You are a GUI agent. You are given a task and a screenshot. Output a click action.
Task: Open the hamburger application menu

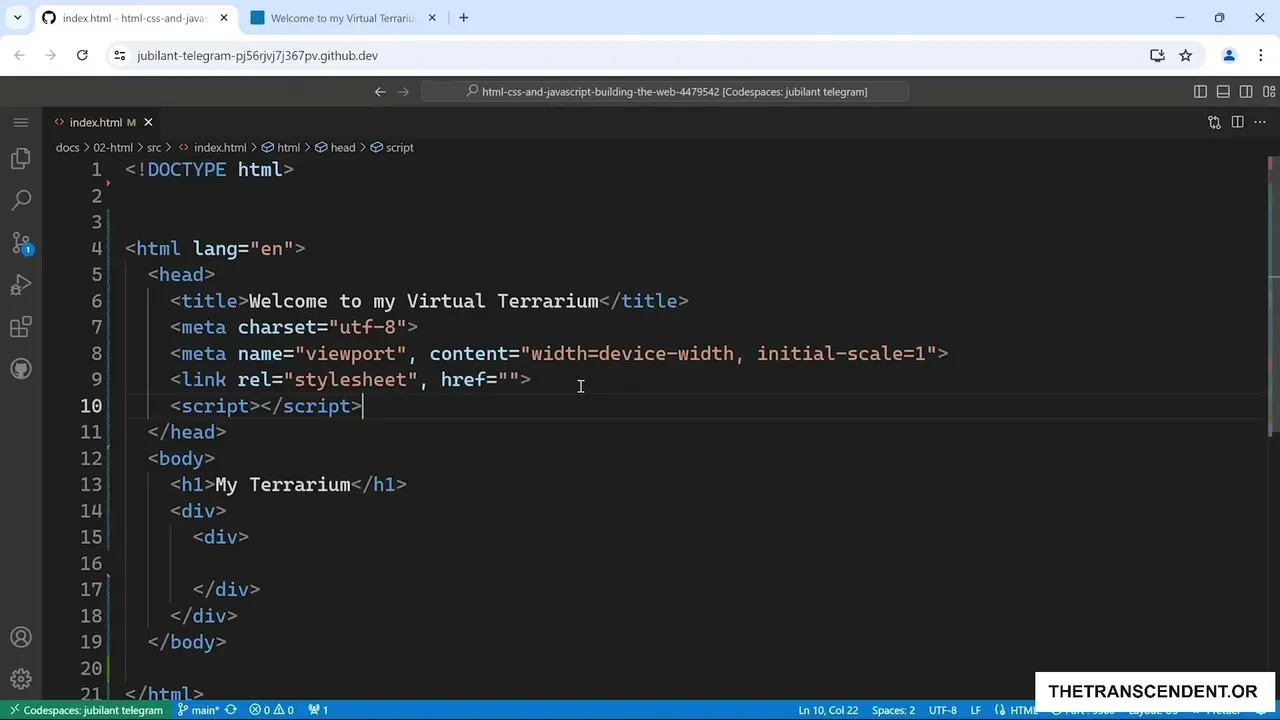[21, 122]
